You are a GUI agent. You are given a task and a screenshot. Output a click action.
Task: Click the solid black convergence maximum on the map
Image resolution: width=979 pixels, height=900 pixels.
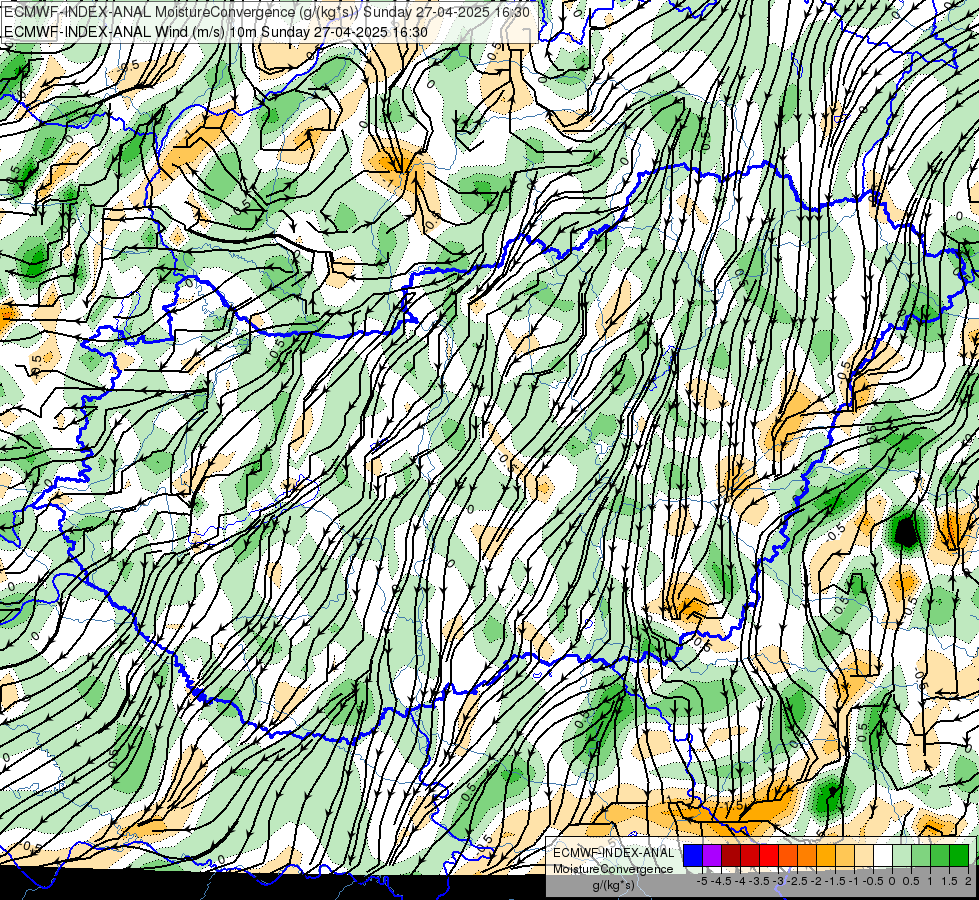coord(905,532)
